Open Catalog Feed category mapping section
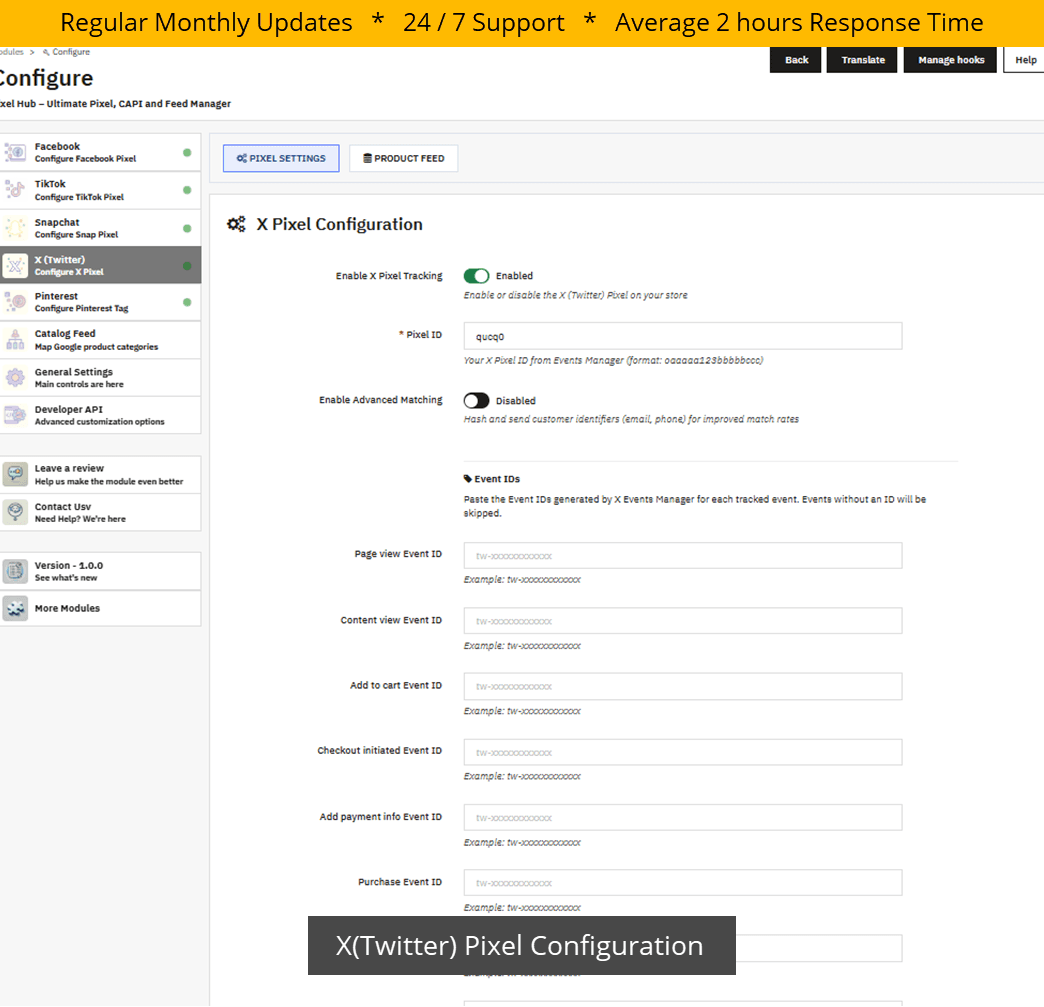 click(101, 340)
